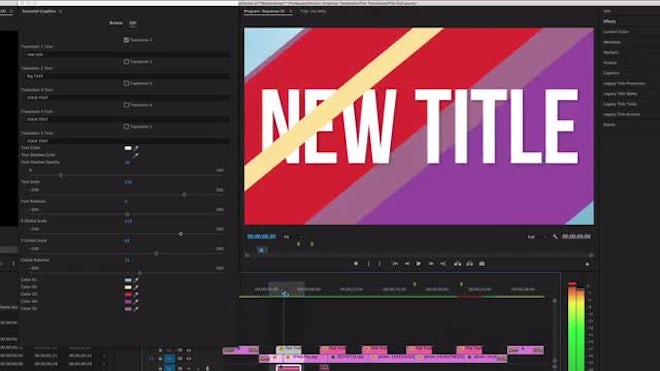Open the Button Editor plus icon

click(x=587, y=264)
